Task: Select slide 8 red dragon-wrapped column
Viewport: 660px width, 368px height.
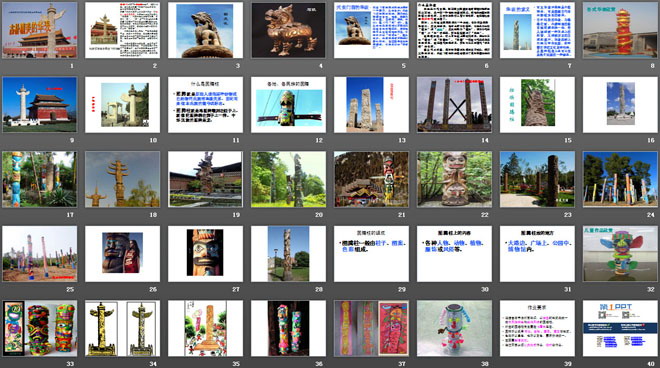Action: pyautogui.click(x=620, y=30)
